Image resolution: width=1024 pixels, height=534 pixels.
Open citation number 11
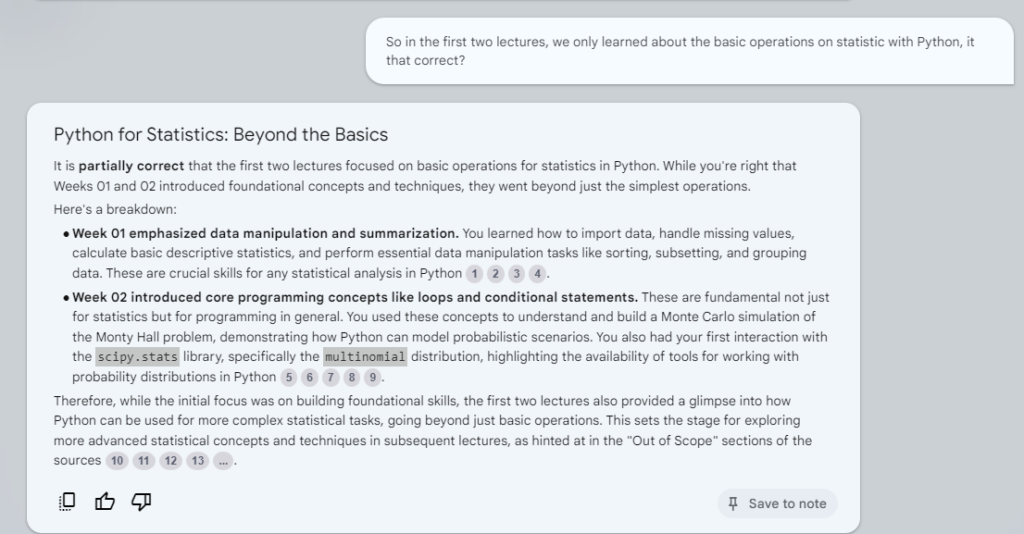tap(144, 461)
